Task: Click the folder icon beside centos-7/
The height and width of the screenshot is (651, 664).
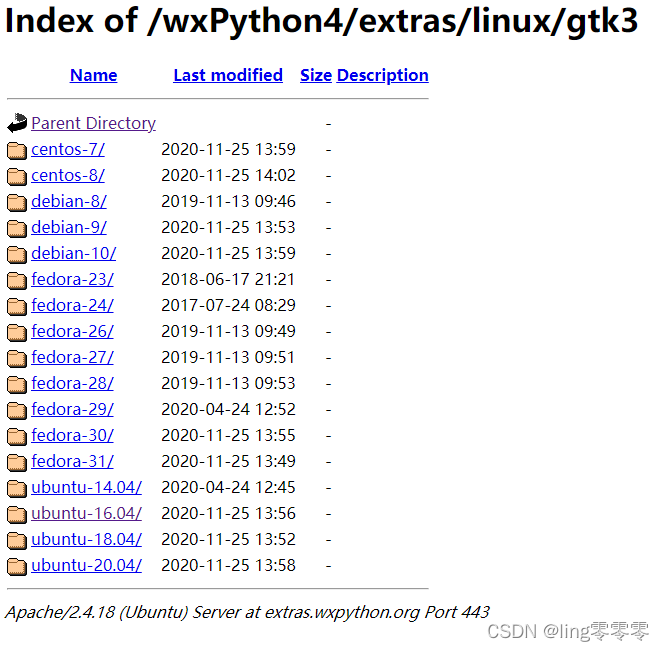Action: click(17, 150)
